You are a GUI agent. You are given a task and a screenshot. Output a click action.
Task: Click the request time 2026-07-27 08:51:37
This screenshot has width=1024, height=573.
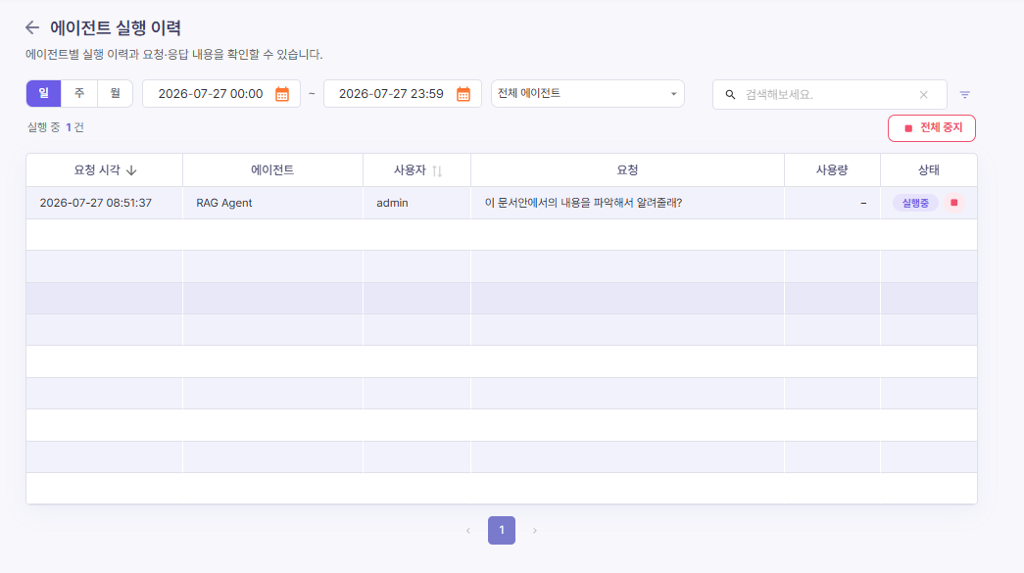(x=95, y=203)
